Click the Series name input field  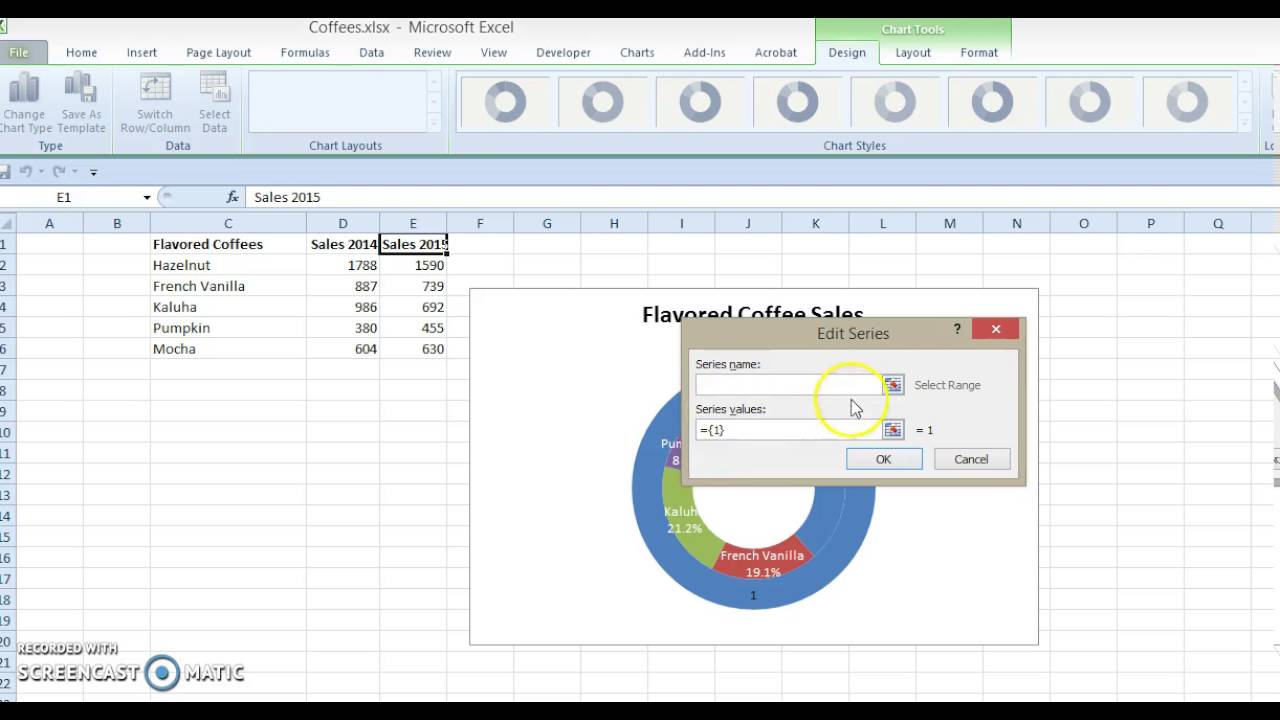tap(789, 385)
